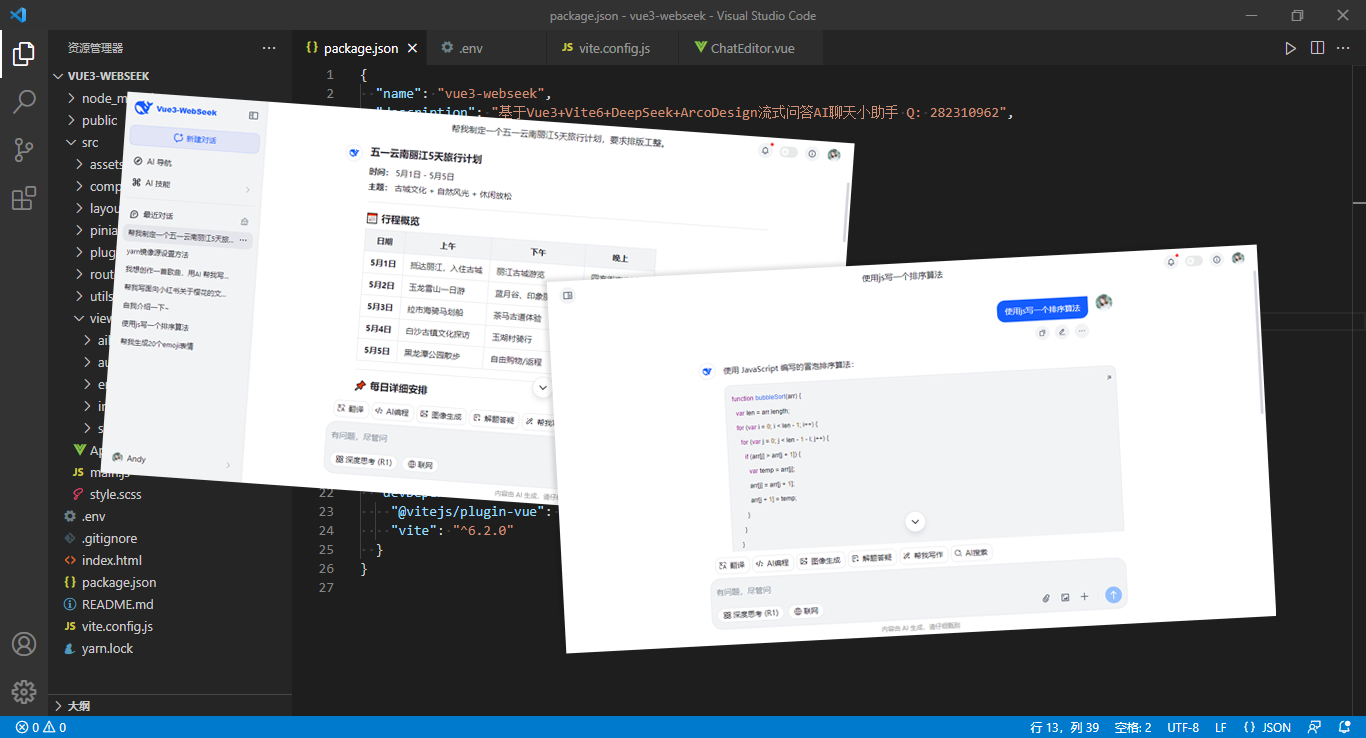Switch to the vite.config.js editor tab
The width and height of the screenshot is (1366, 738).
(613, 48)
